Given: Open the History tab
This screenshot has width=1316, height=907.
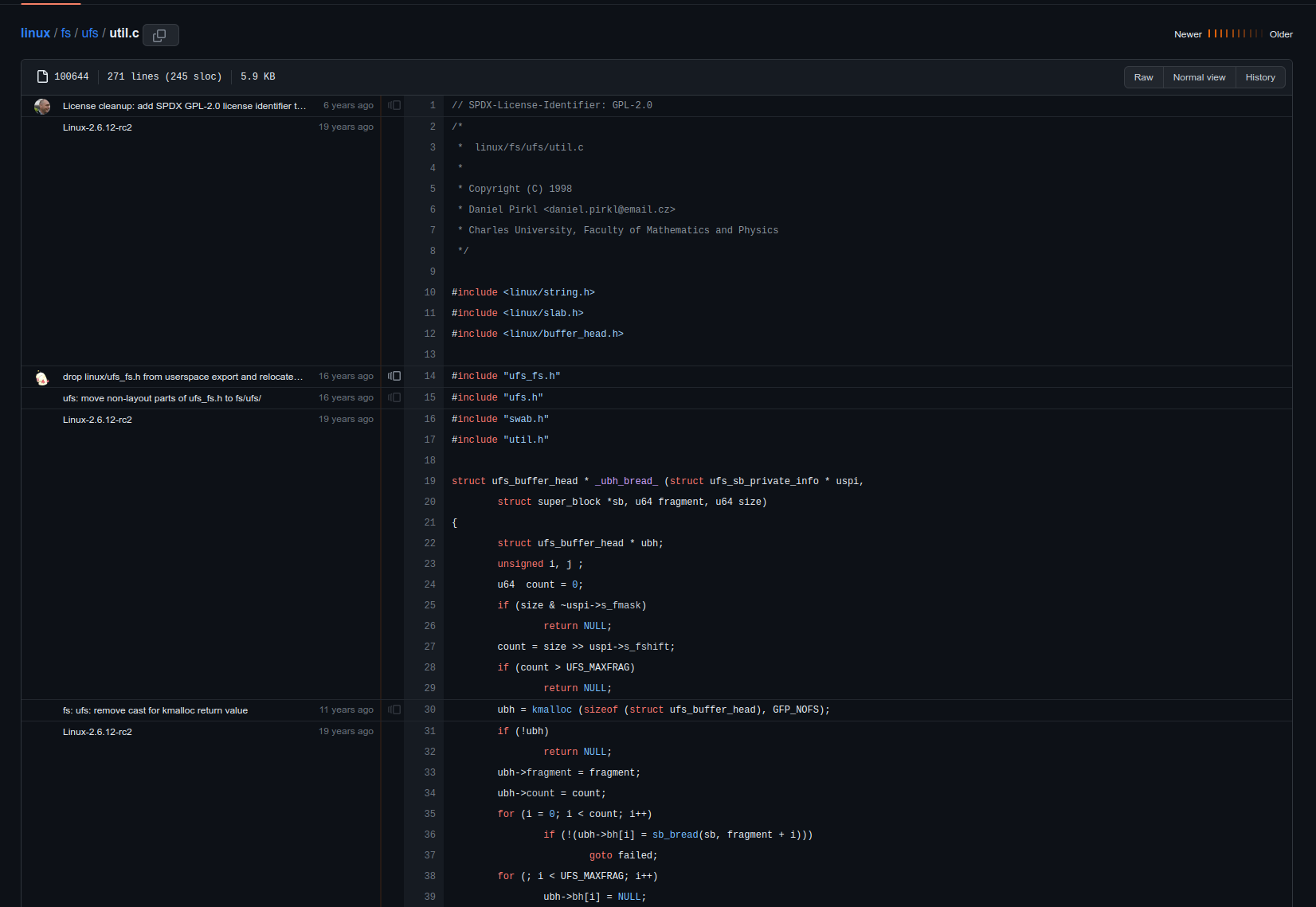Looking at the screenshot, I should (x=1260, y=76).
